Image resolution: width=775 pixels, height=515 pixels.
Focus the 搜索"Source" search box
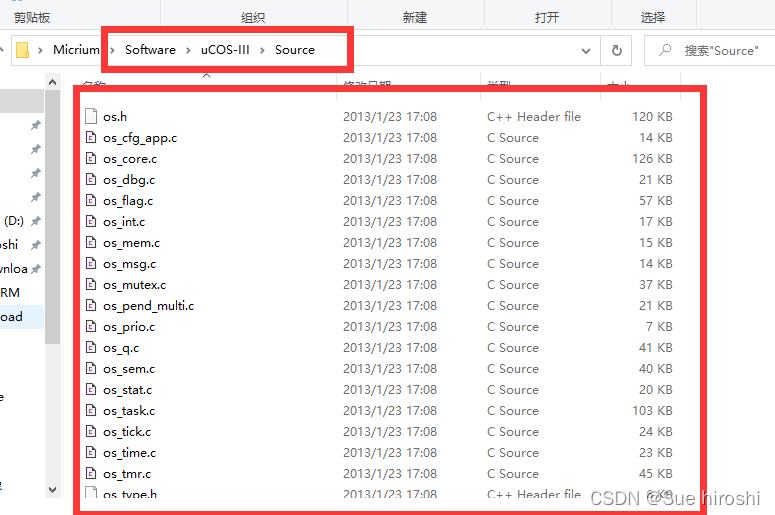pyautogui.click(x=711, y=50)
